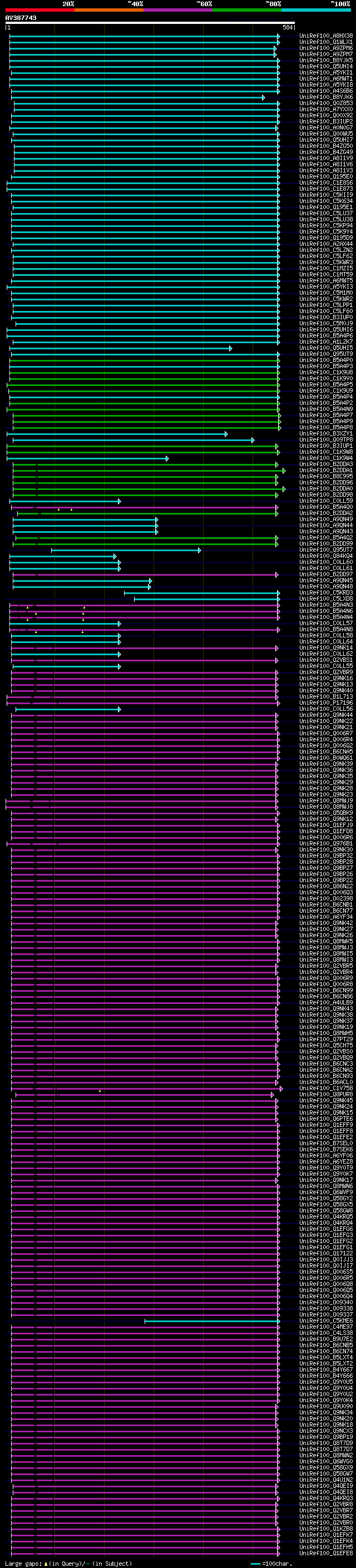This screenshot has height=1568, width=356.
Task: Click the =100char. scale legend
Action: [271, 1564]
